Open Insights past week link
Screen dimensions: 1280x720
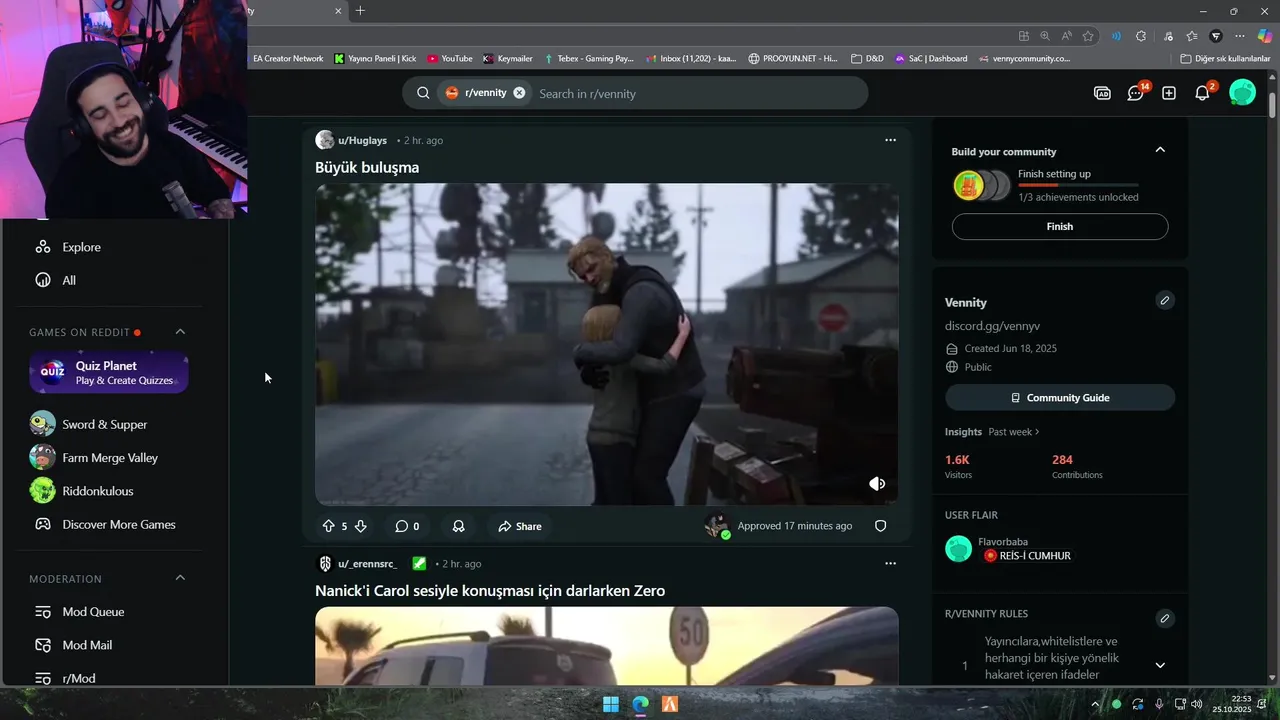(x=1014, y=432)
